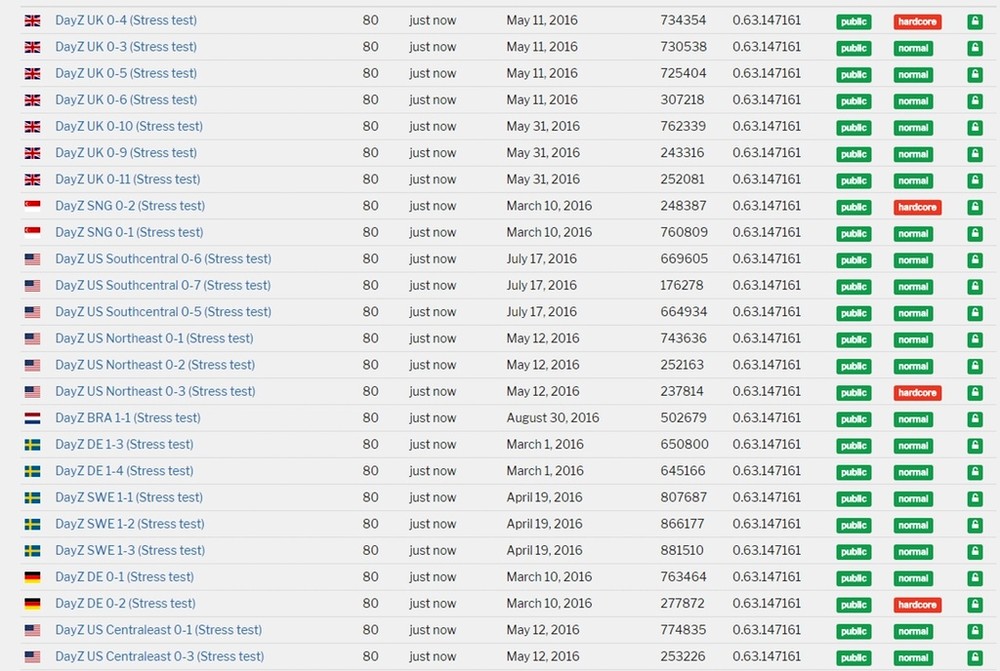
Task: Open DayZ US Northeast 0-1 (Stress test) link
Action: [x=154, y=338]
